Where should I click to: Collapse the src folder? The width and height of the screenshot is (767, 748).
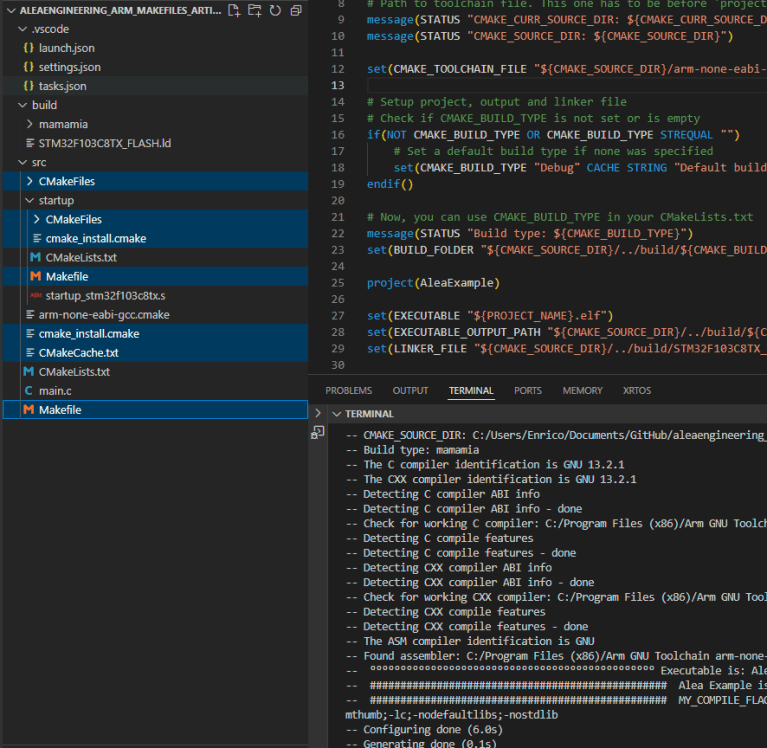22,162
